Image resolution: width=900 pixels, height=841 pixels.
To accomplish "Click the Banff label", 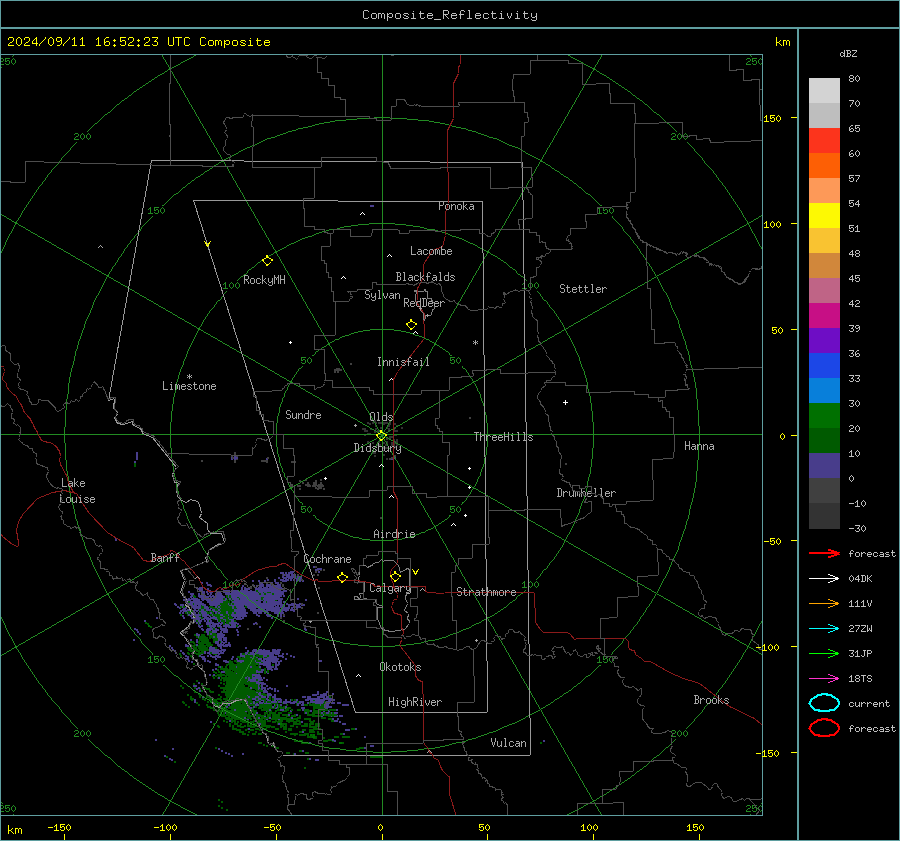I will (x=165, y=558).
